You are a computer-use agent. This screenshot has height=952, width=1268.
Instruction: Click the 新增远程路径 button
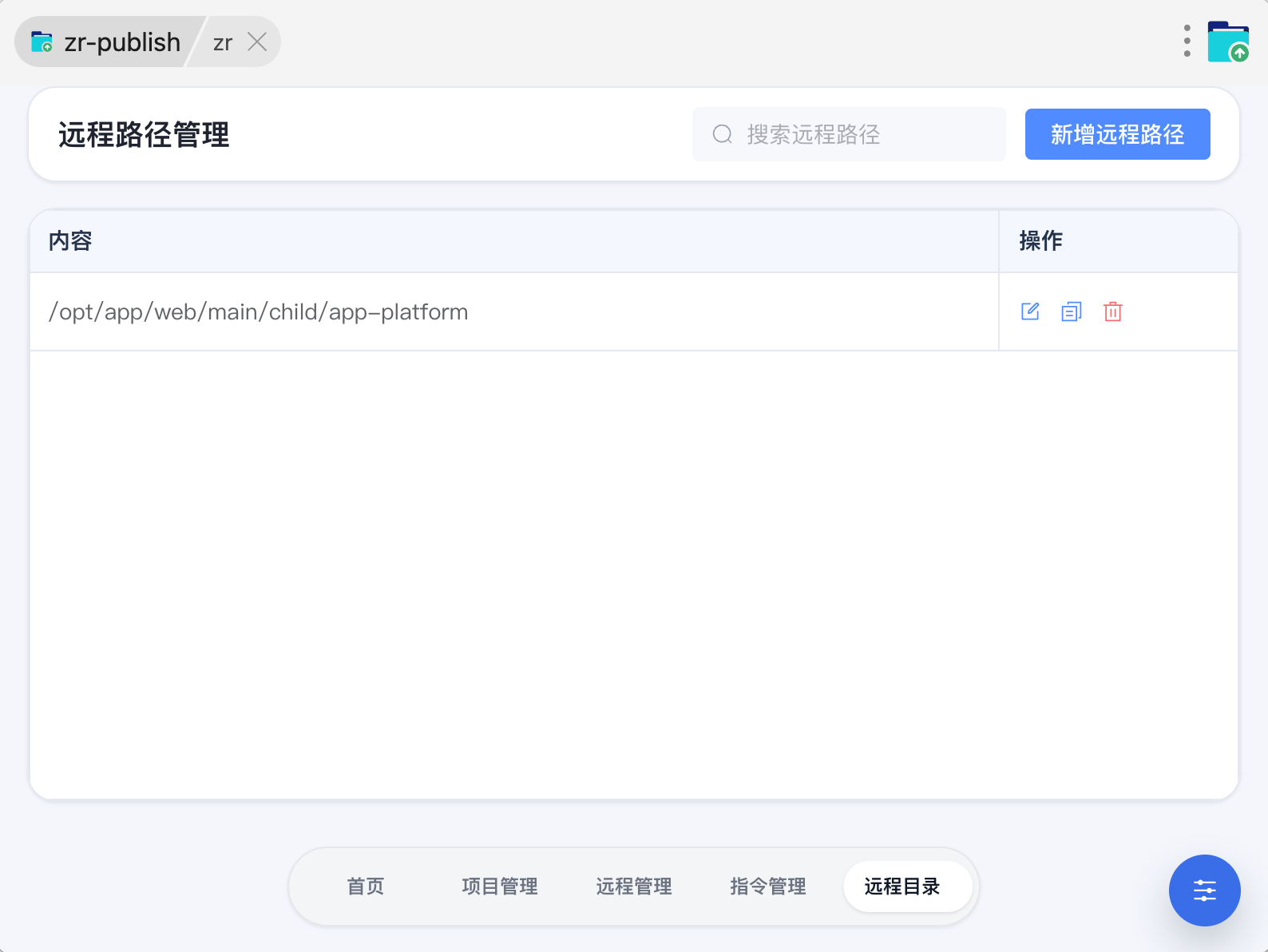(x=1117, y=134)
